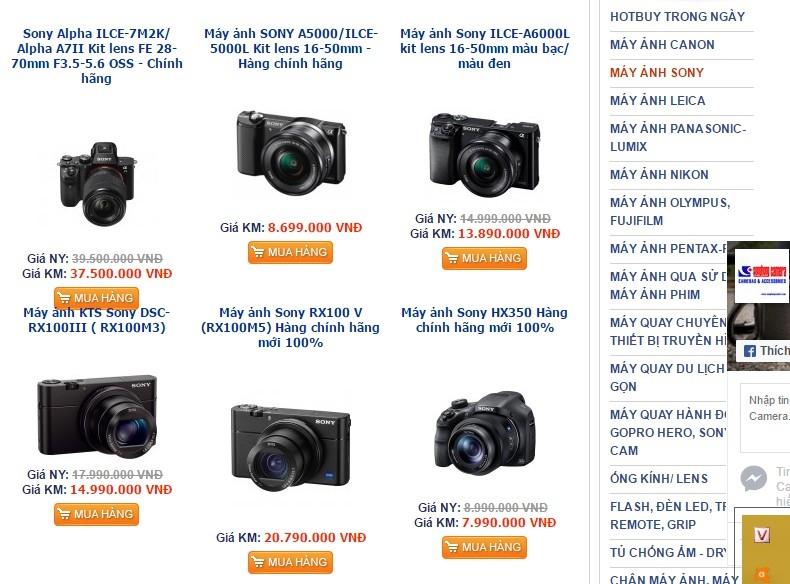Screen dimensions: 790x584
Task: Open Máy ảnh Sony HX350 title link
Action: (x=484, y=320)
